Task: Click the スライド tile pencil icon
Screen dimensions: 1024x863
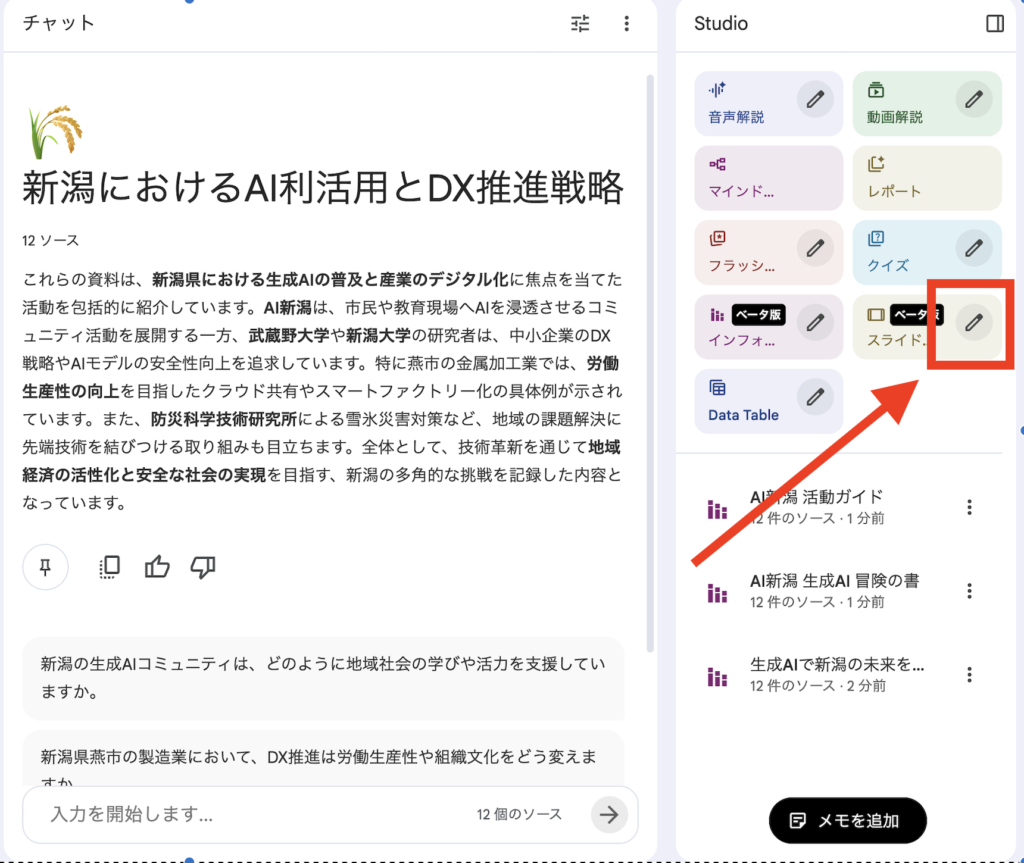Action: pyautogui.click(x=974, y=322)
